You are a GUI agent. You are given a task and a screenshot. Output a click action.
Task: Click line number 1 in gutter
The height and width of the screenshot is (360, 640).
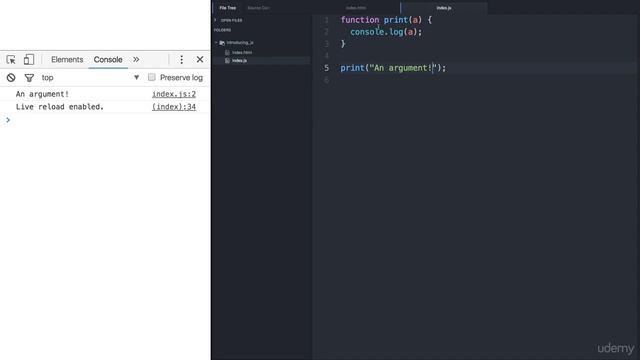pyautogui.click(x=326, y=20)
